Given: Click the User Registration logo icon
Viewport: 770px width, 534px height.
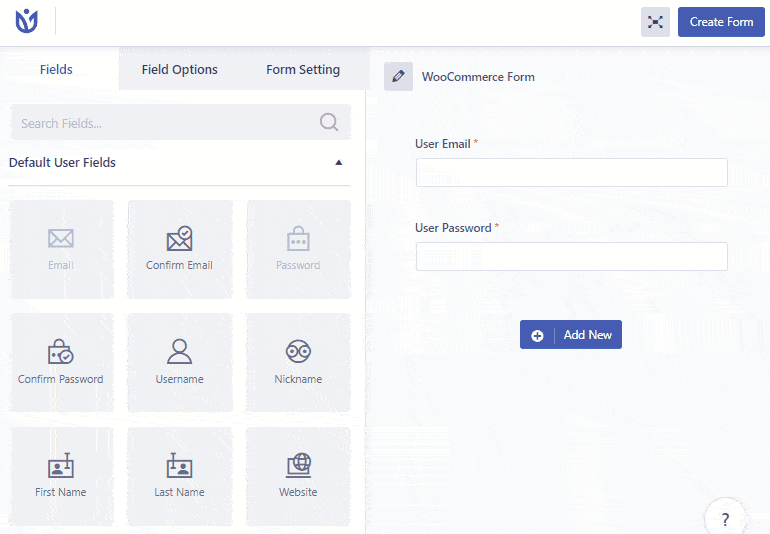Looking at the screenshot, I should 27,21.
